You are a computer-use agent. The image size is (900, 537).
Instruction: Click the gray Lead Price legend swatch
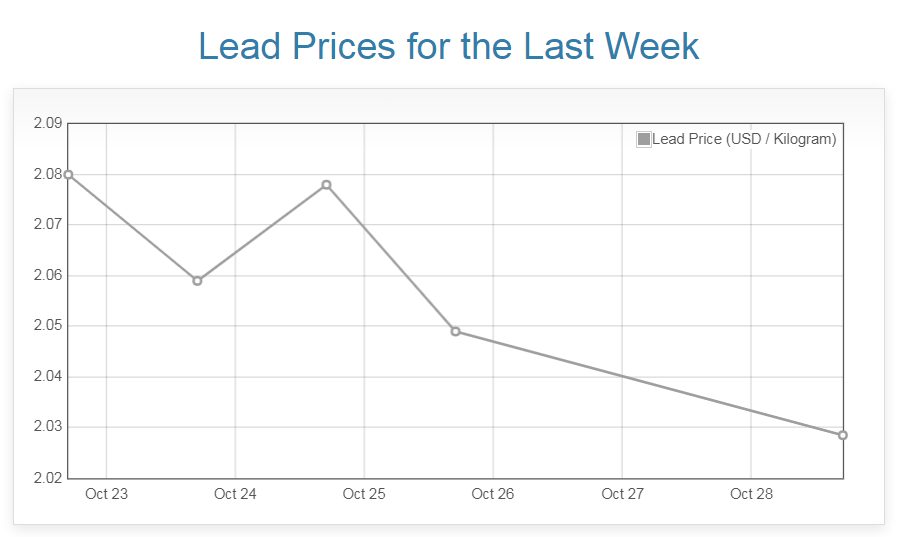click(644, 139)
